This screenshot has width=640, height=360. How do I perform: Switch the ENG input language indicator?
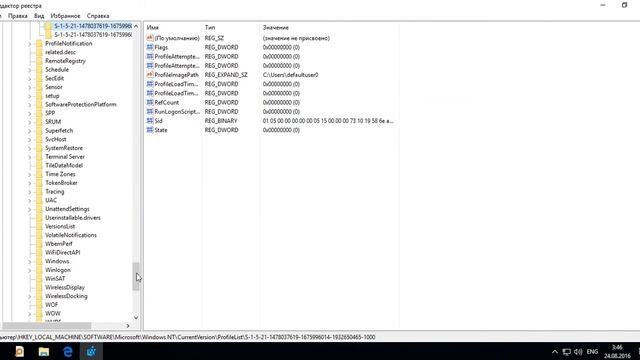[x=592, y=351]
